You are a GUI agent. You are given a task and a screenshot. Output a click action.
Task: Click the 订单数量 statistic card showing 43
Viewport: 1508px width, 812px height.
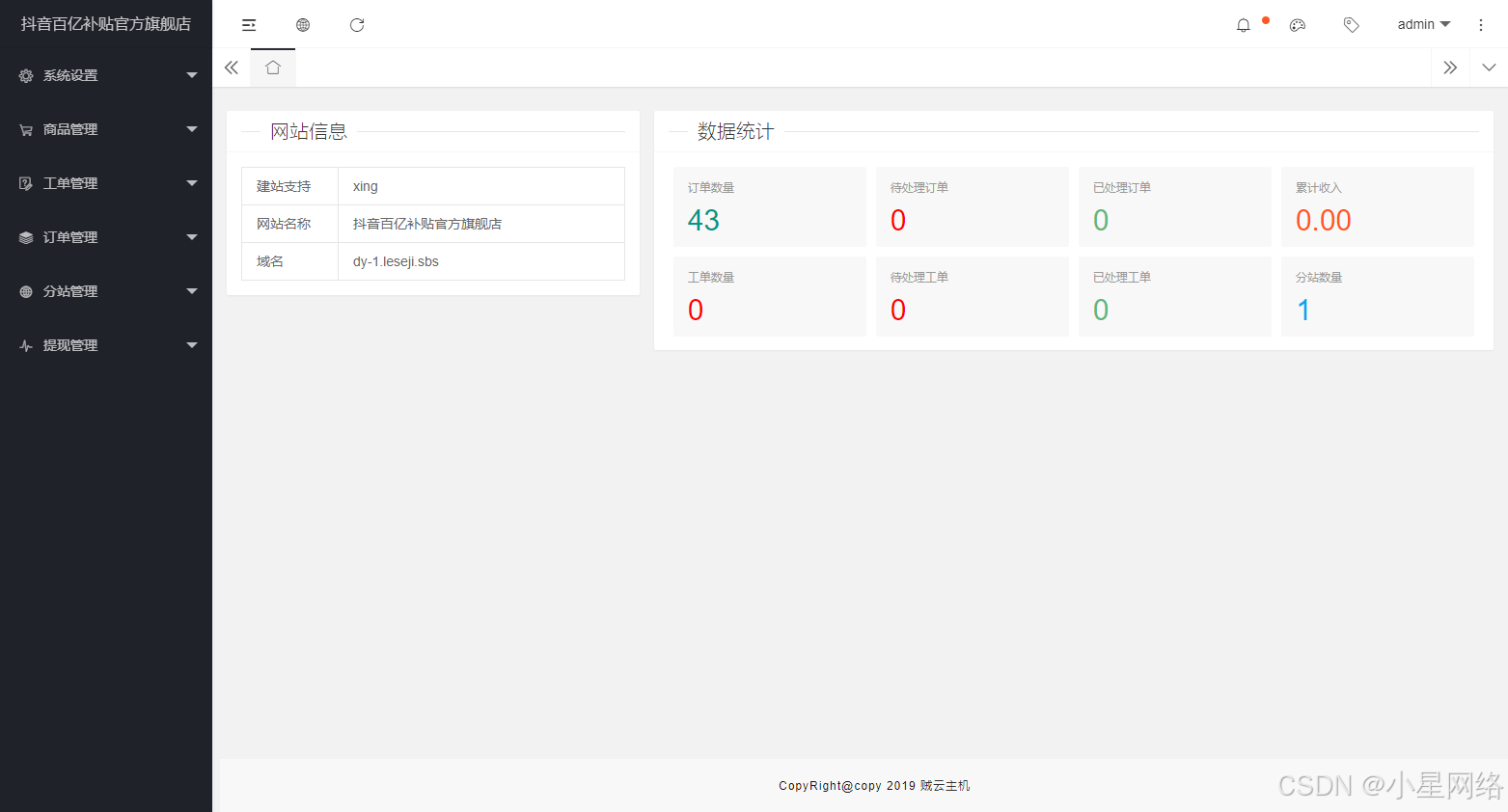point(769,206)
